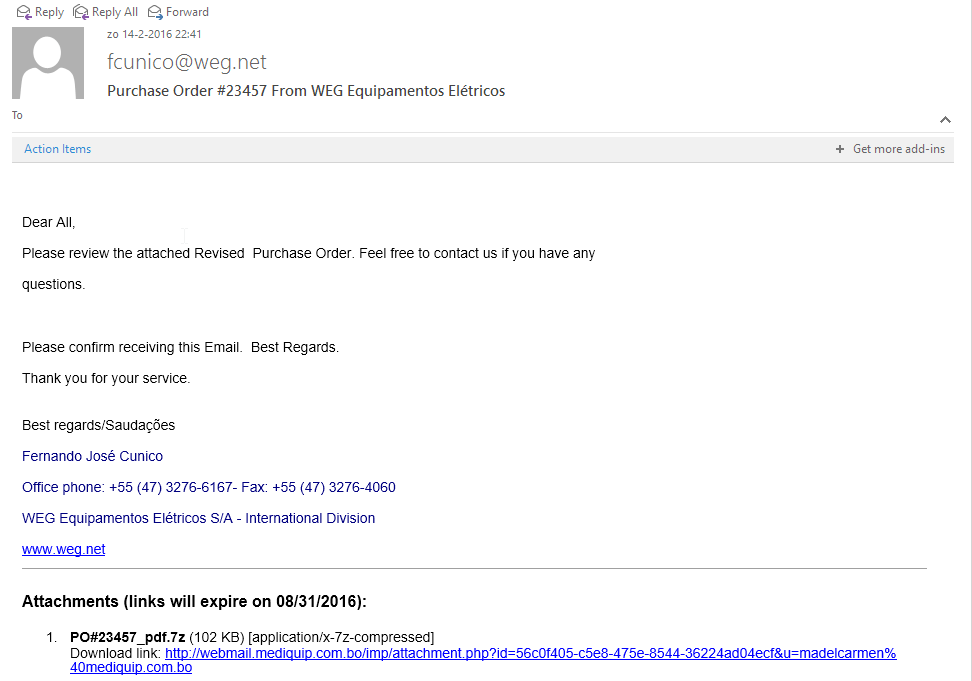Open the Action Items add-in

[58, 149]
